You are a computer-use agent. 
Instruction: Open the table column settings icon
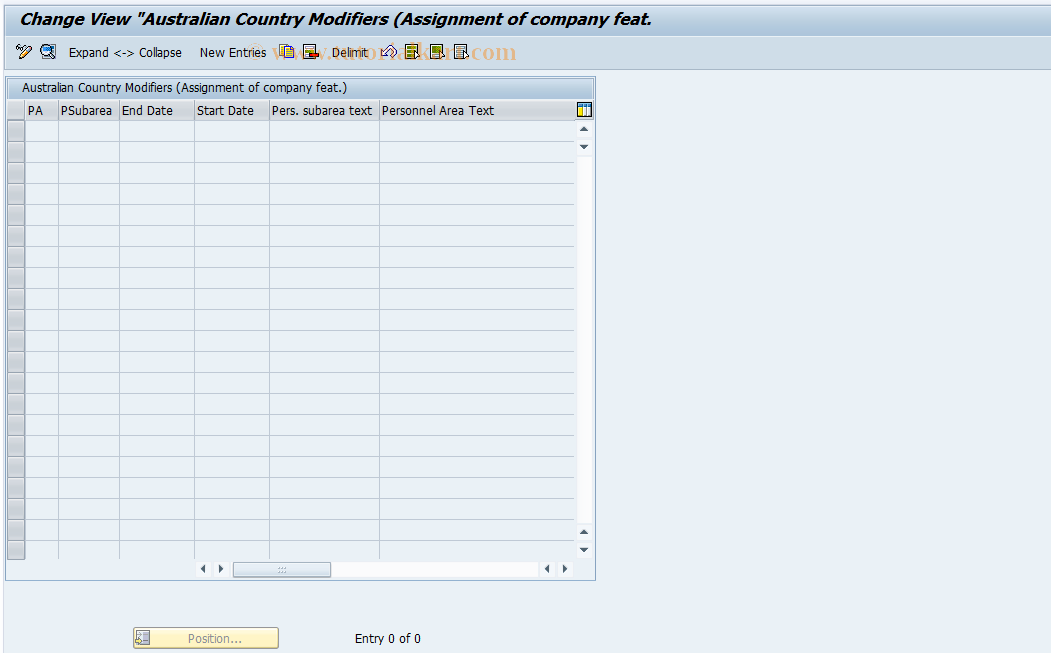(x=584, y=110)
